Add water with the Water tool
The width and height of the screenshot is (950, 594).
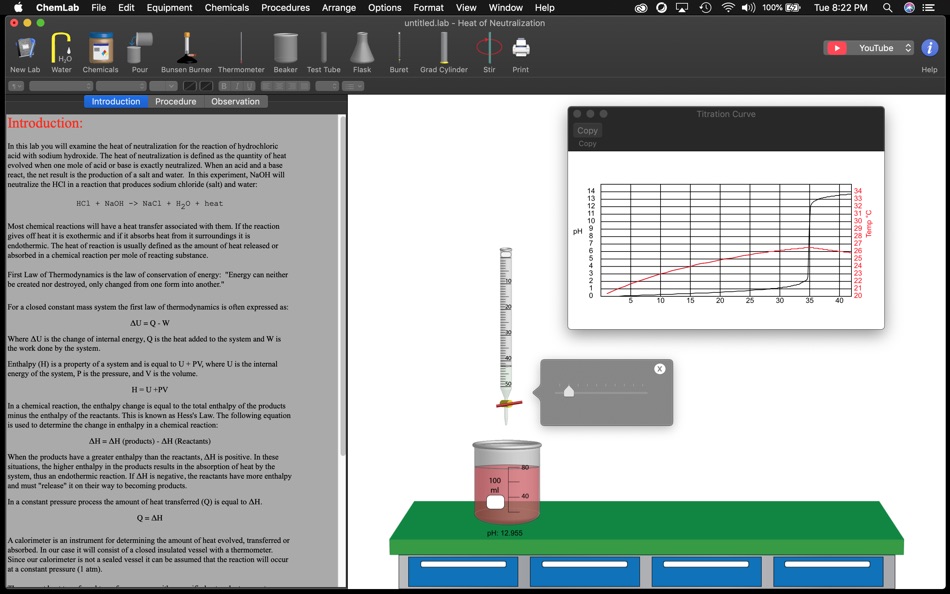61,53
